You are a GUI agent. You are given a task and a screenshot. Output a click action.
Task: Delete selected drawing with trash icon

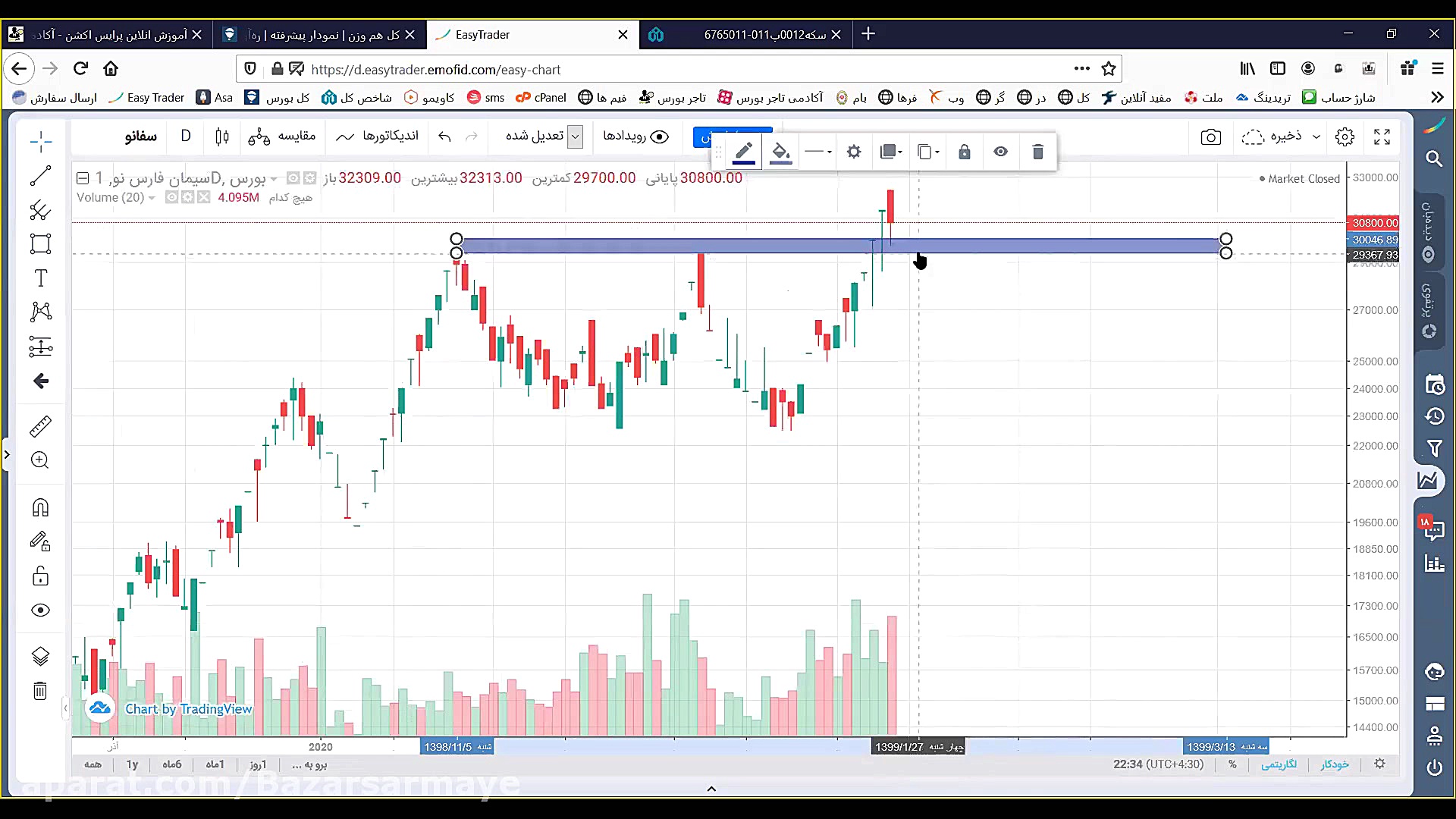(1038, 152)
